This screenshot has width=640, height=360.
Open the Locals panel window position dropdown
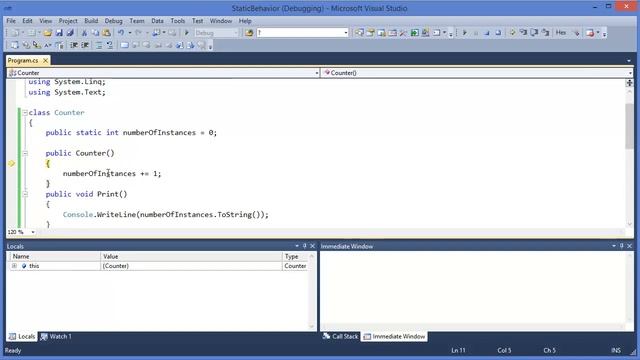[297, 246]
